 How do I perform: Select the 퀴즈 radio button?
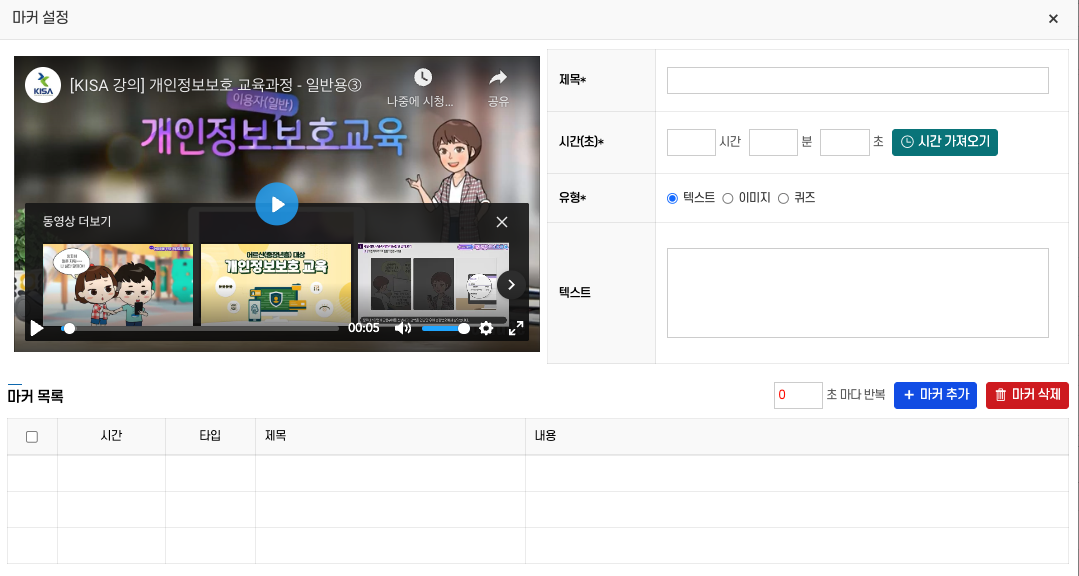click(x=784, y=199)
